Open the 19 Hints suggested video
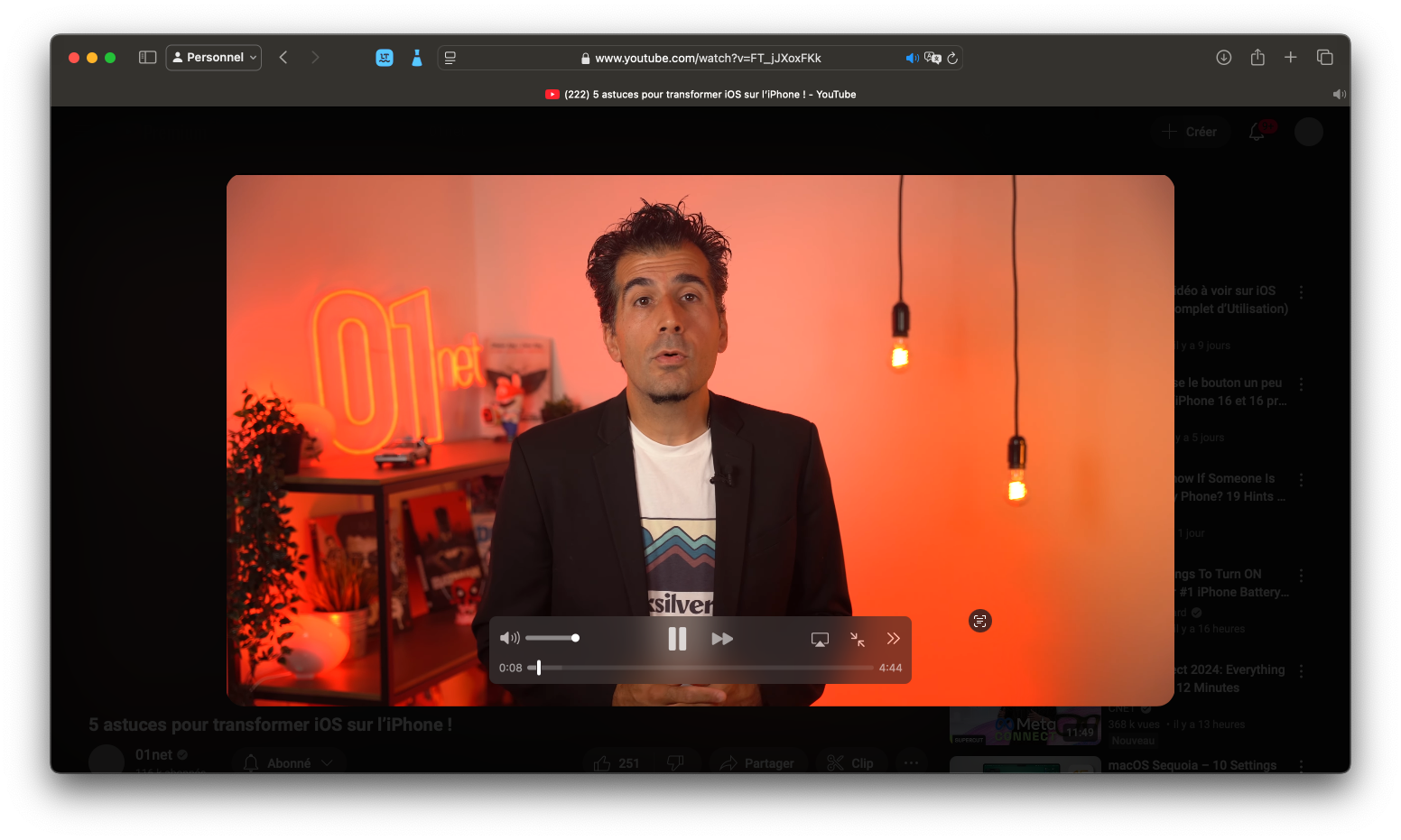The width and height of the screenshot is (1401, 840). 1229,487
